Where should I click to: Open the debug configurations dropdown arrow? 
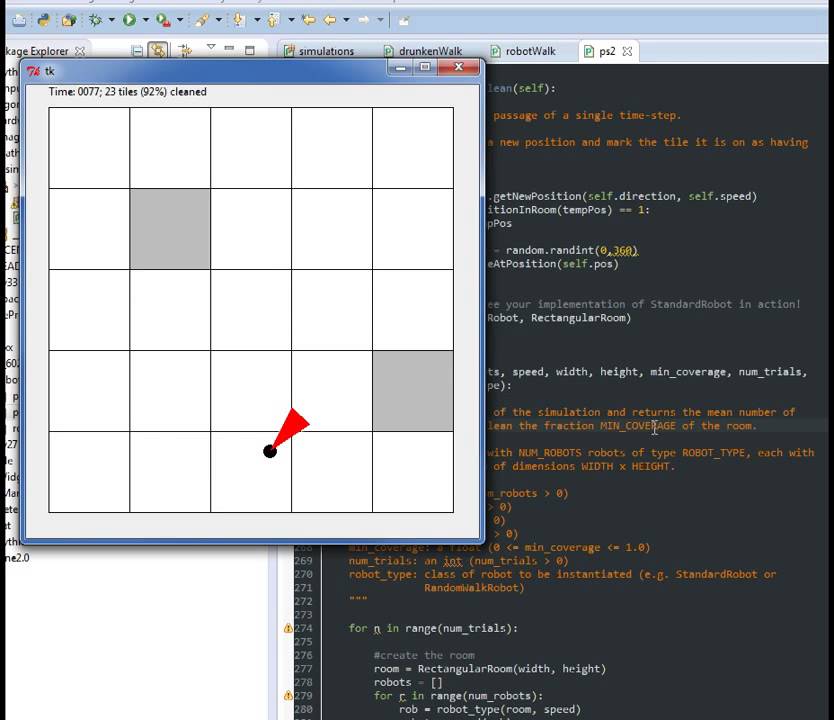(112, 20)
